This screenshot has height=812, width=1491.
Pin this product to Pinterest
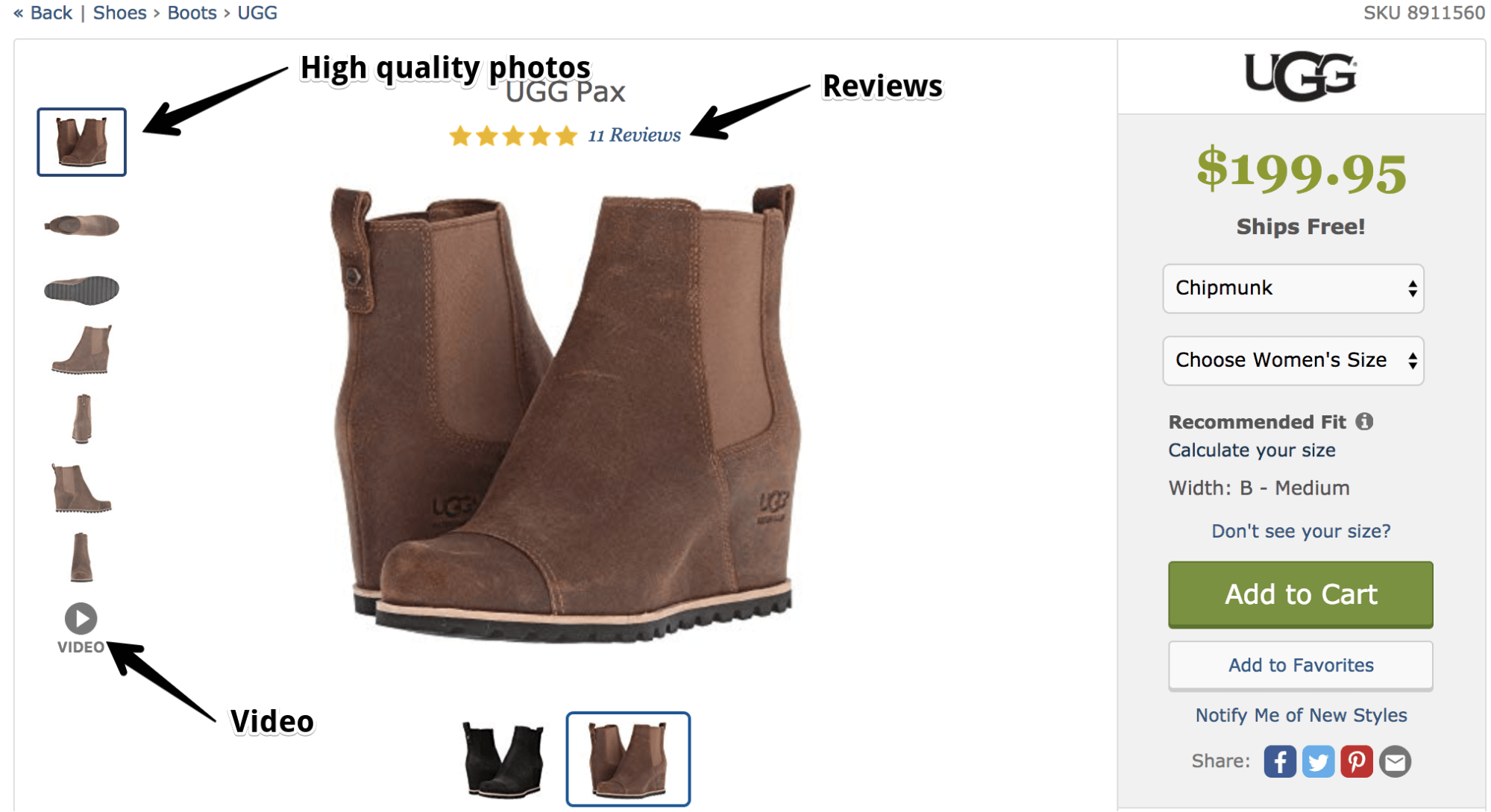(1357, 761)
